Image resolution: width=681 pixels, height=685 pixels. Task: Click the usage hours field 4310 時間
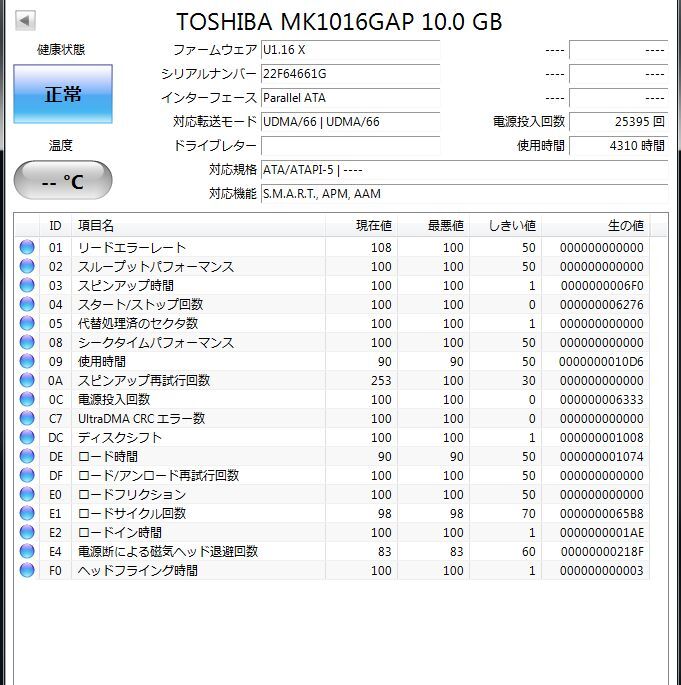tap(619, 145)
